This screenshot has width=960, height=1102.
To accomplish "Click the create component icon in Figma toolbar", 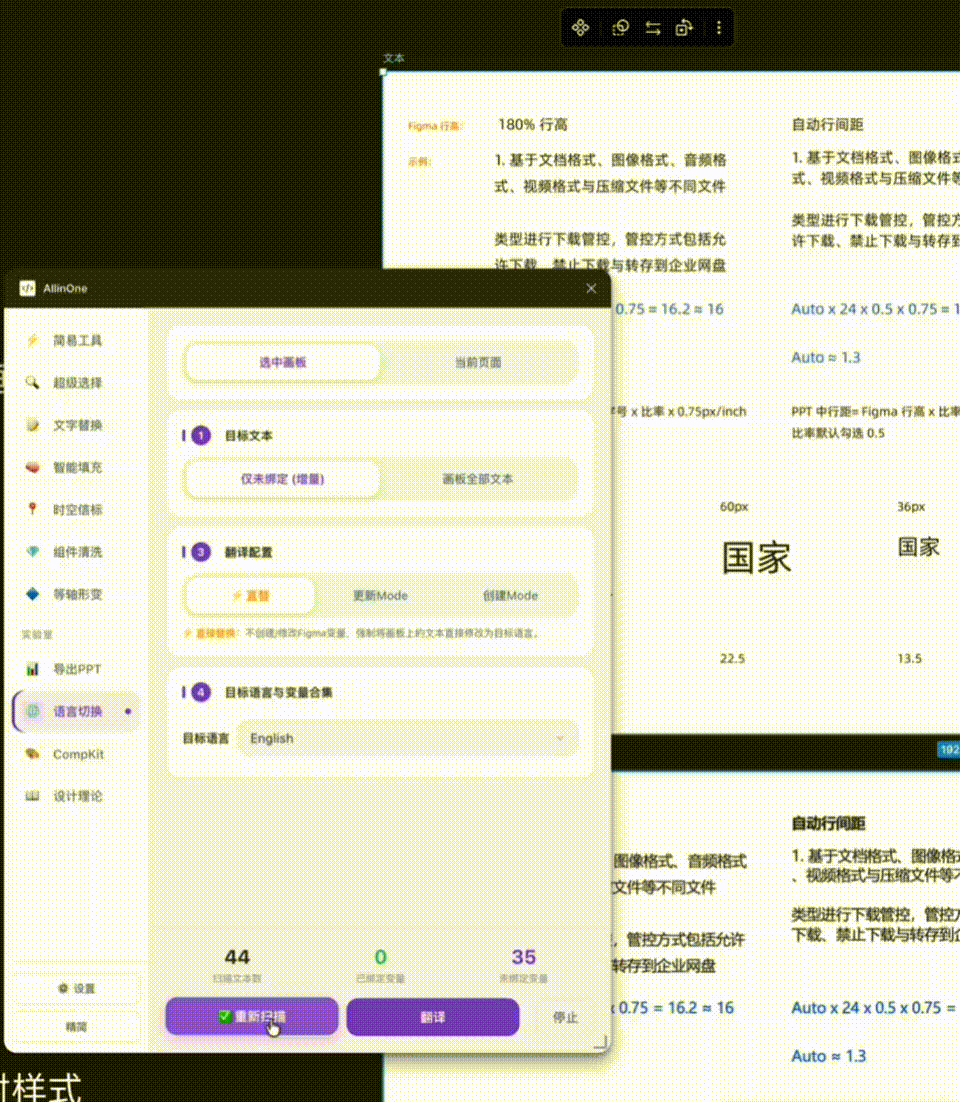I will (580, 28).
